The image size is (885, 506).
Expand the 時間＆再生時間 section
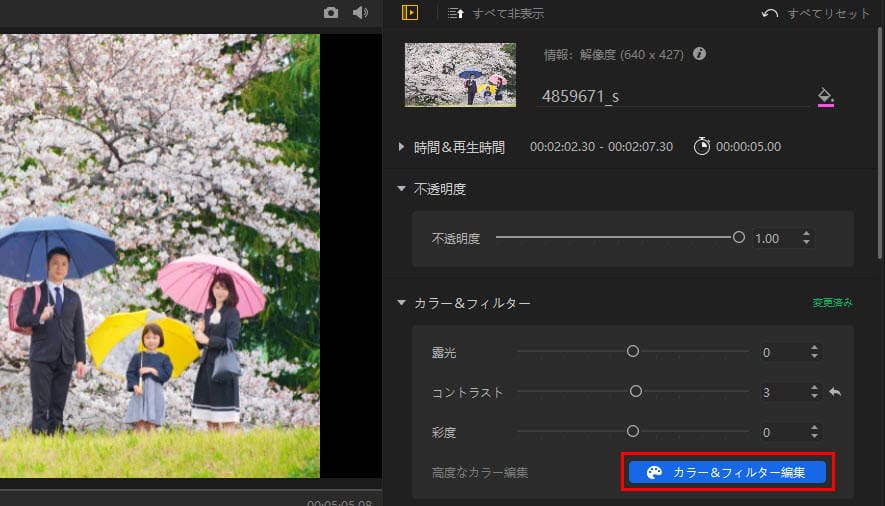(x=401, y=147)
